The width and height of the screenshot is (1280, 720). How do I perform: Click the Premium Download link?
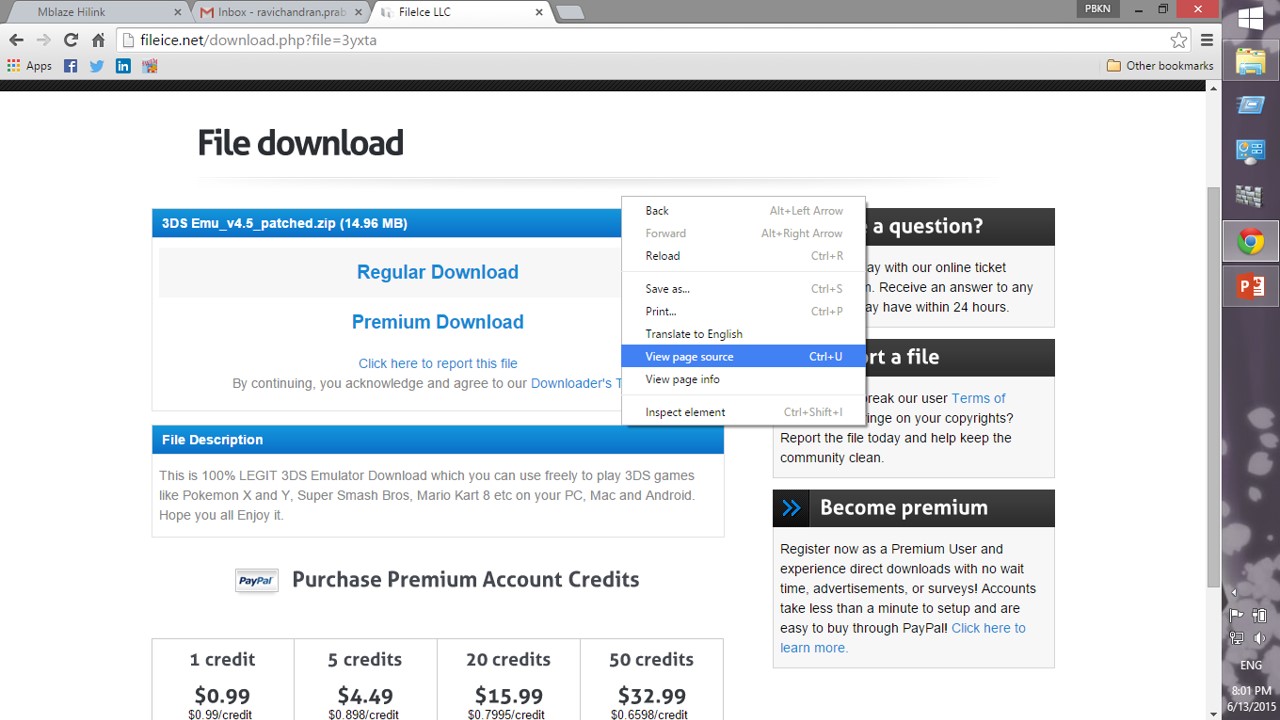point(437,322)
